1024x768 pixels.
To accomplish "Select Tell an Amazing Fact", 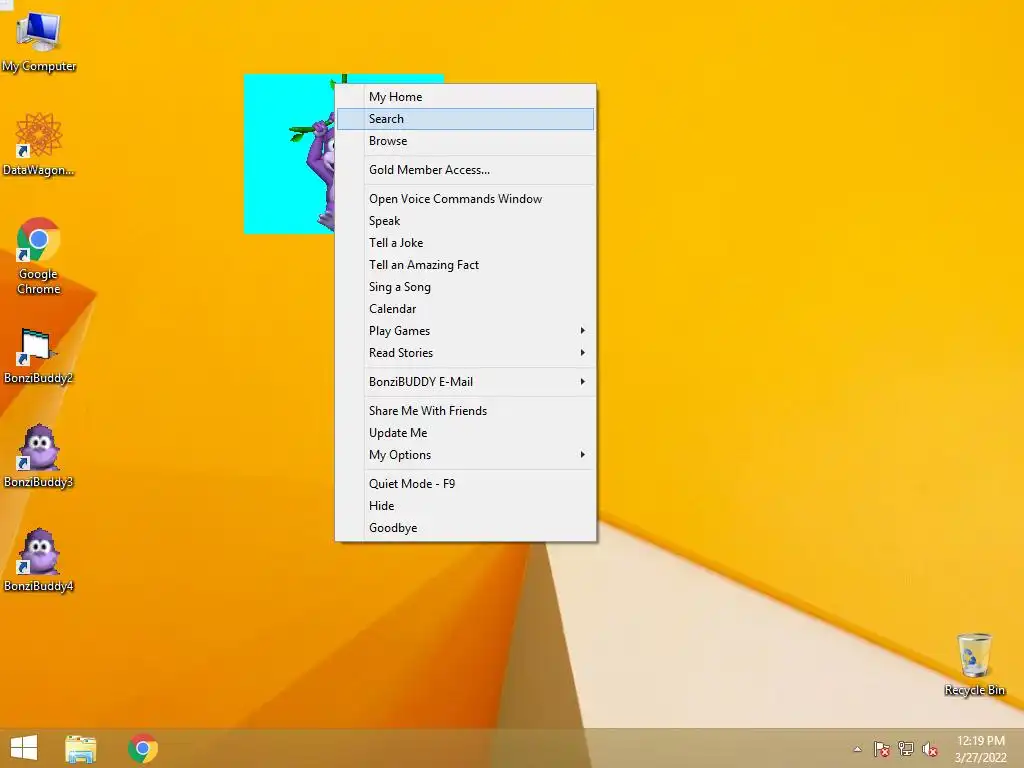I will [465, 264].
